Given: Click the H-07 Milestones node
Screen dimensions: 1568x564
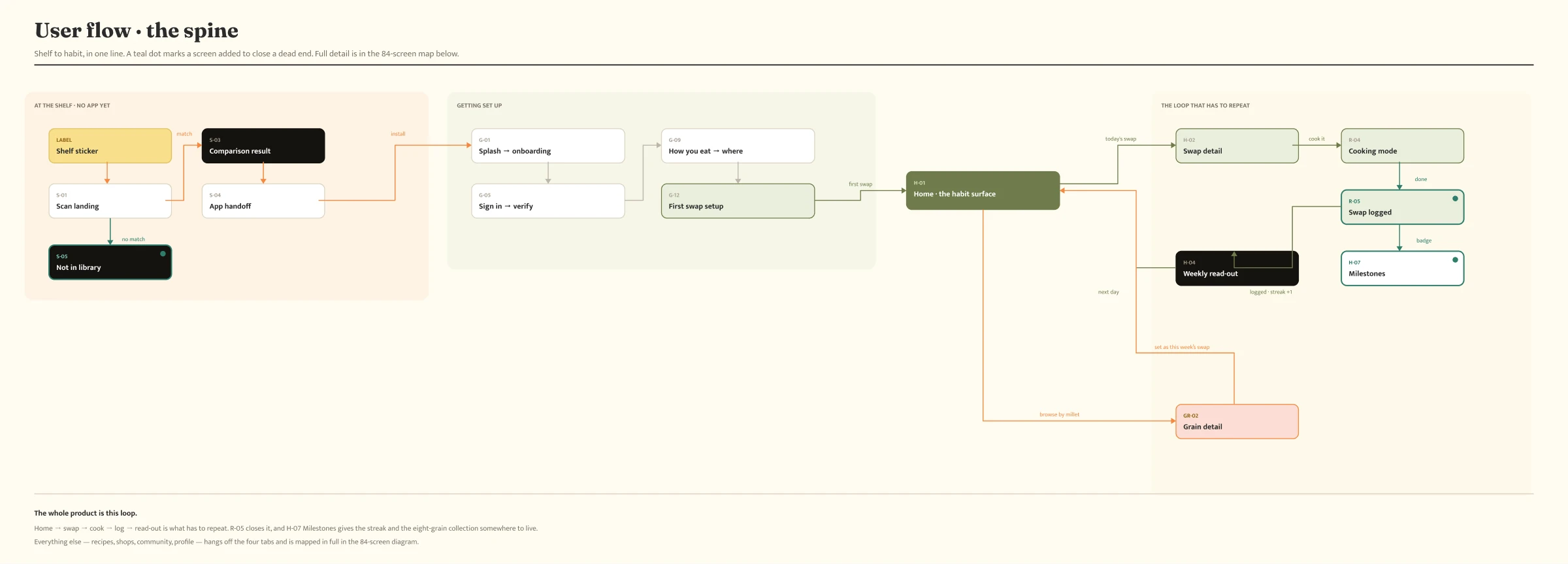Looking at the screenshot, I should tap(1402, 268).
